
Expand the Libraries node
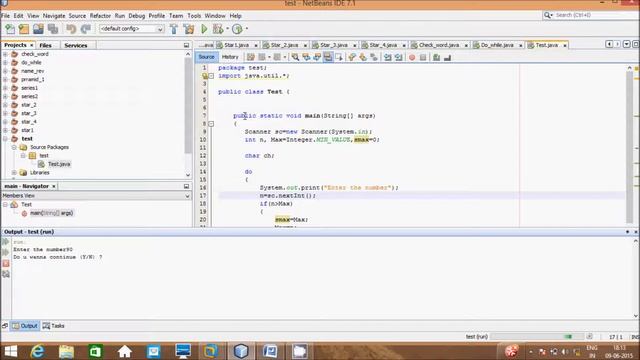[14, 173]
